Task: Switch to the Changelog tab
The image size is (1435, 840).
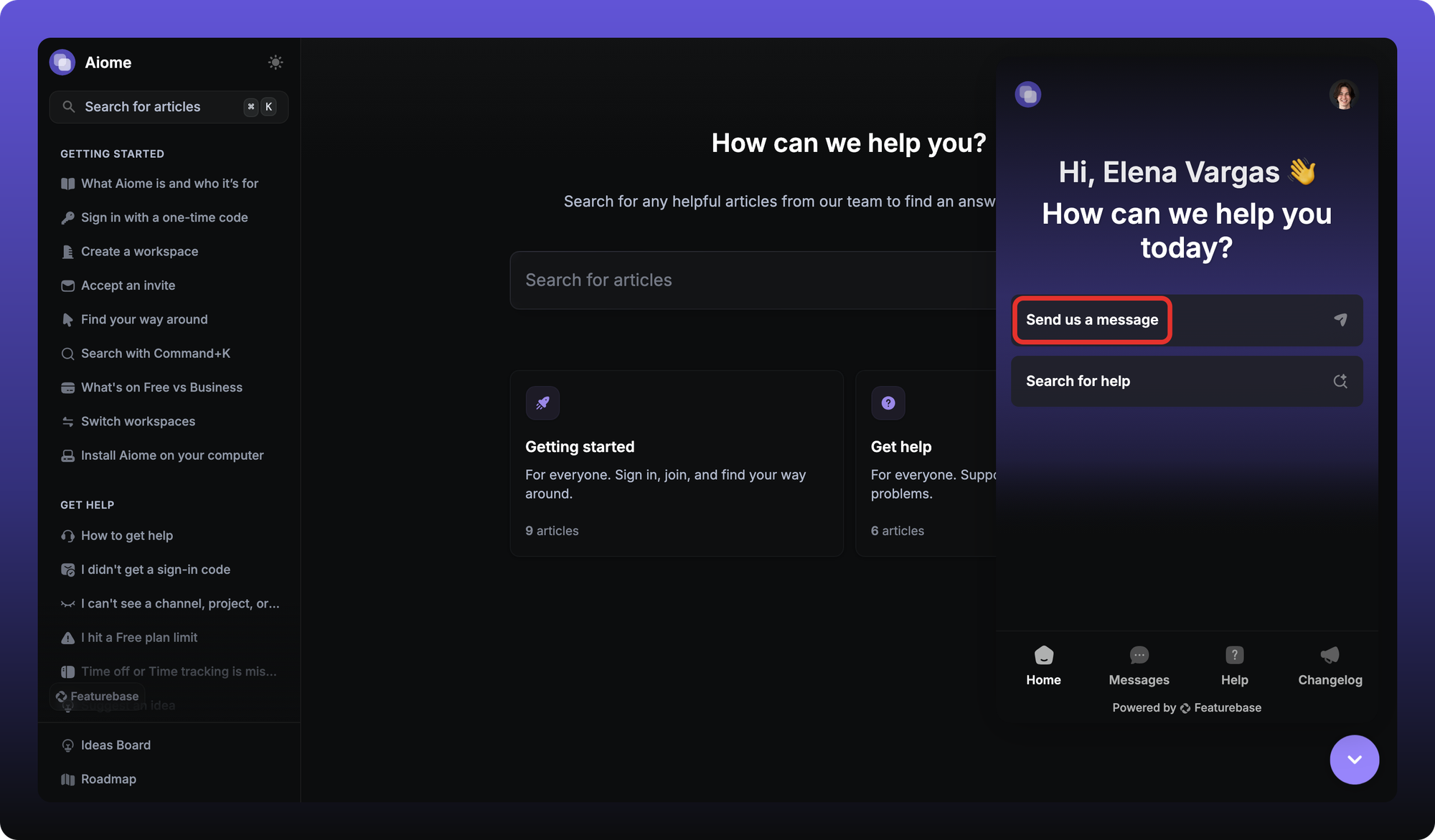Action: coord(1330,666)
